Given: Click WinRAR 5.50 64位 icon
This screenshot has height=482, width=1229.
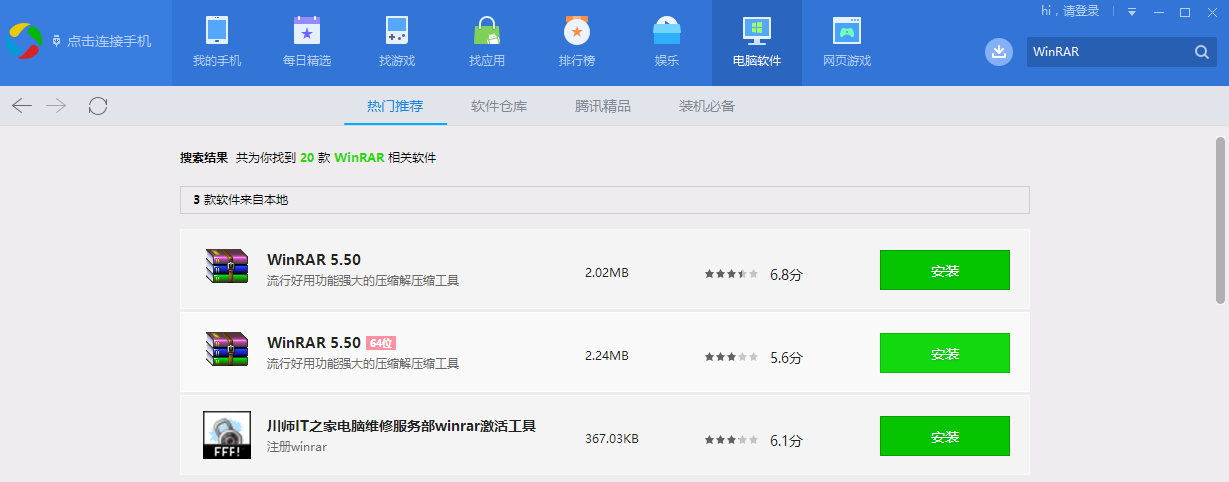Looking at the screenshot, I should pyautogui.click(x=226, y=350).
